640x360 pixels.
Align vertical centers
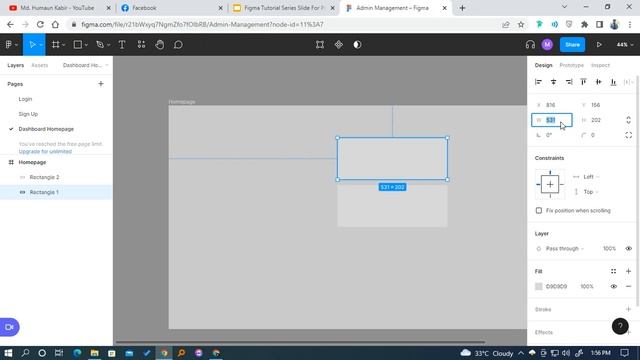598,82
